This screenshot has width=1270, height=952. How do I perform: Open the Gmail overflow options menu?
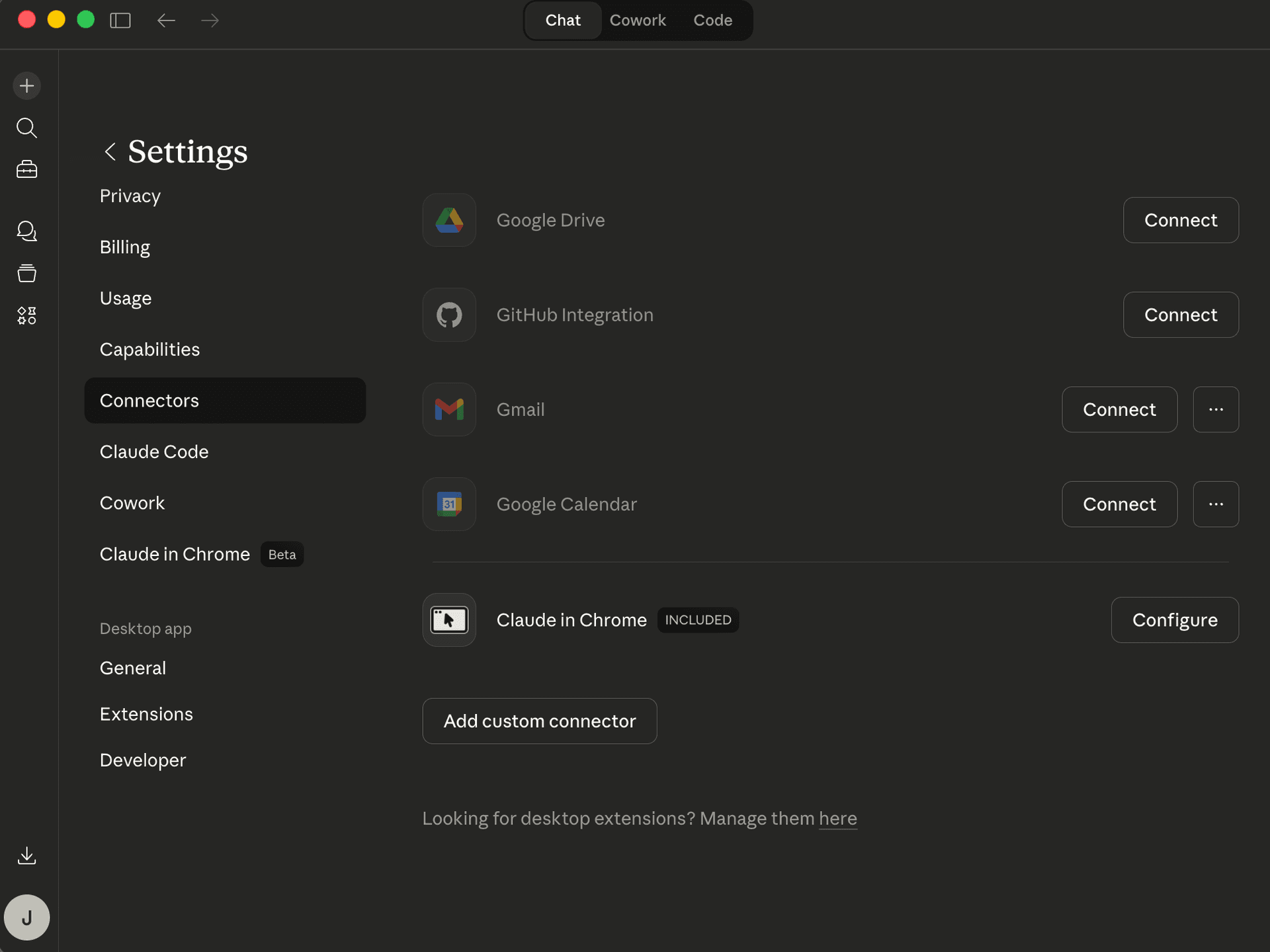(1216, 409)
